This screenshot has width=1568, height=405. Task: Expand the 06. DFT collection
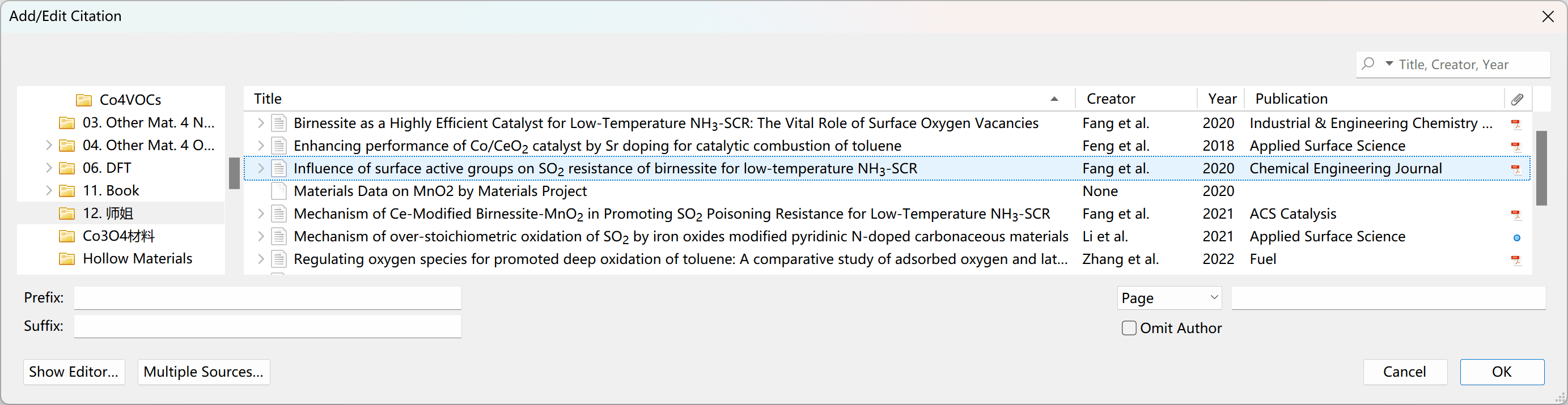coord(49,168)
